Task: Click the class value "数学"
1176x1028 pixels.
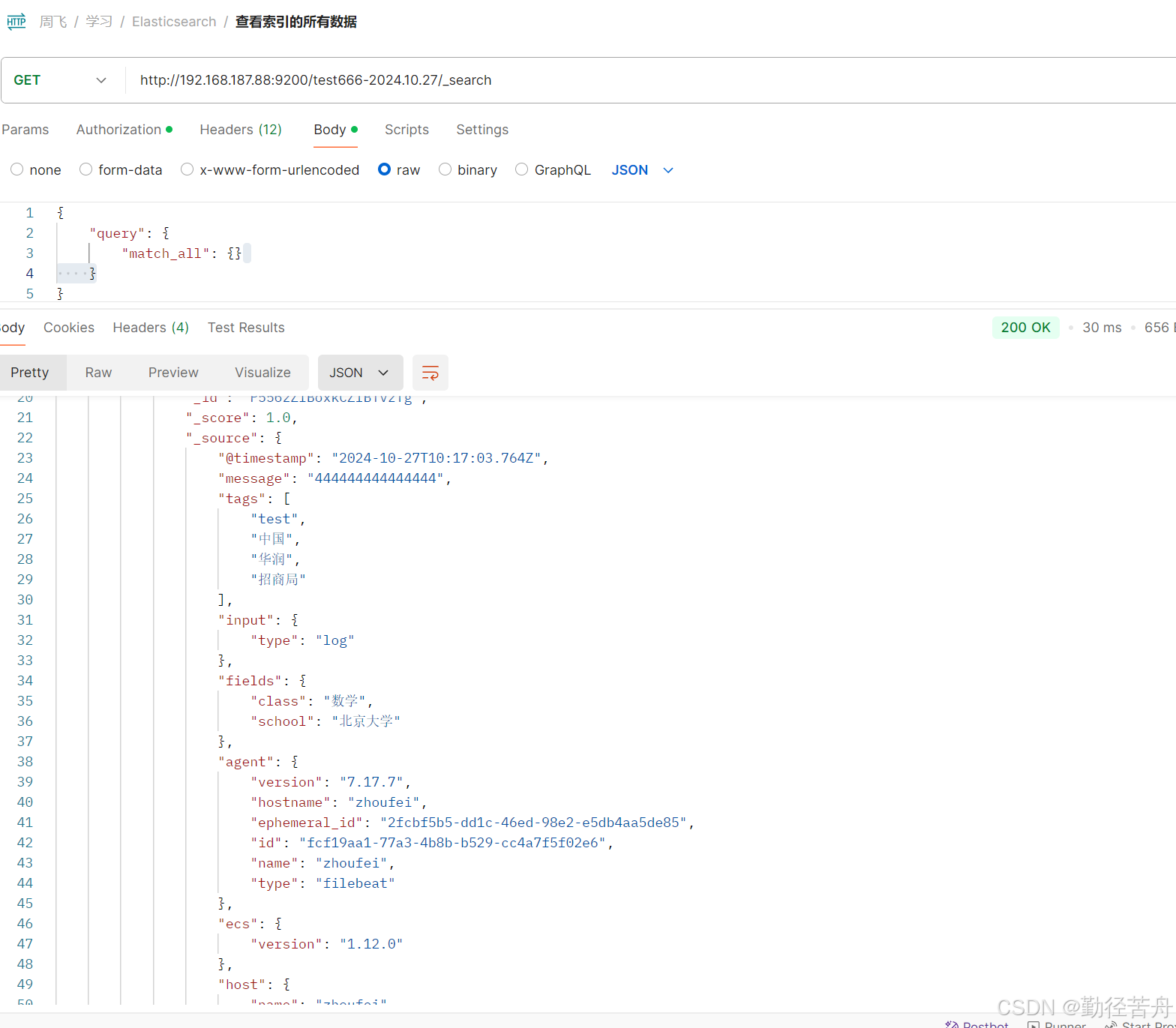Action: (x=344, y=701)
